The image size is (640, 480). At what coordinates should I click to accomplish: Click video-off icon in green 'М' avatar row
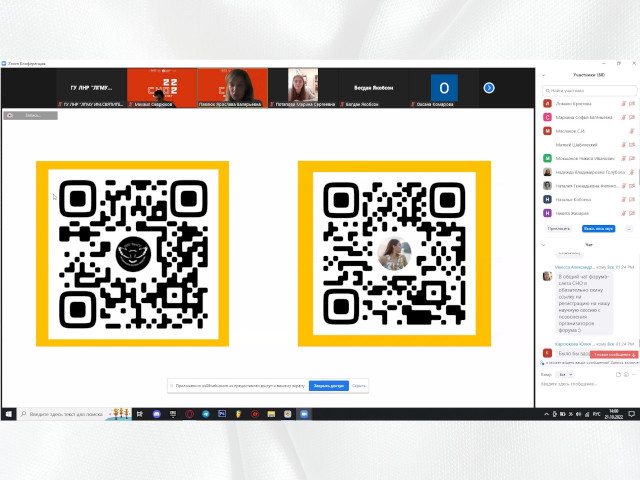pos(632,158)
